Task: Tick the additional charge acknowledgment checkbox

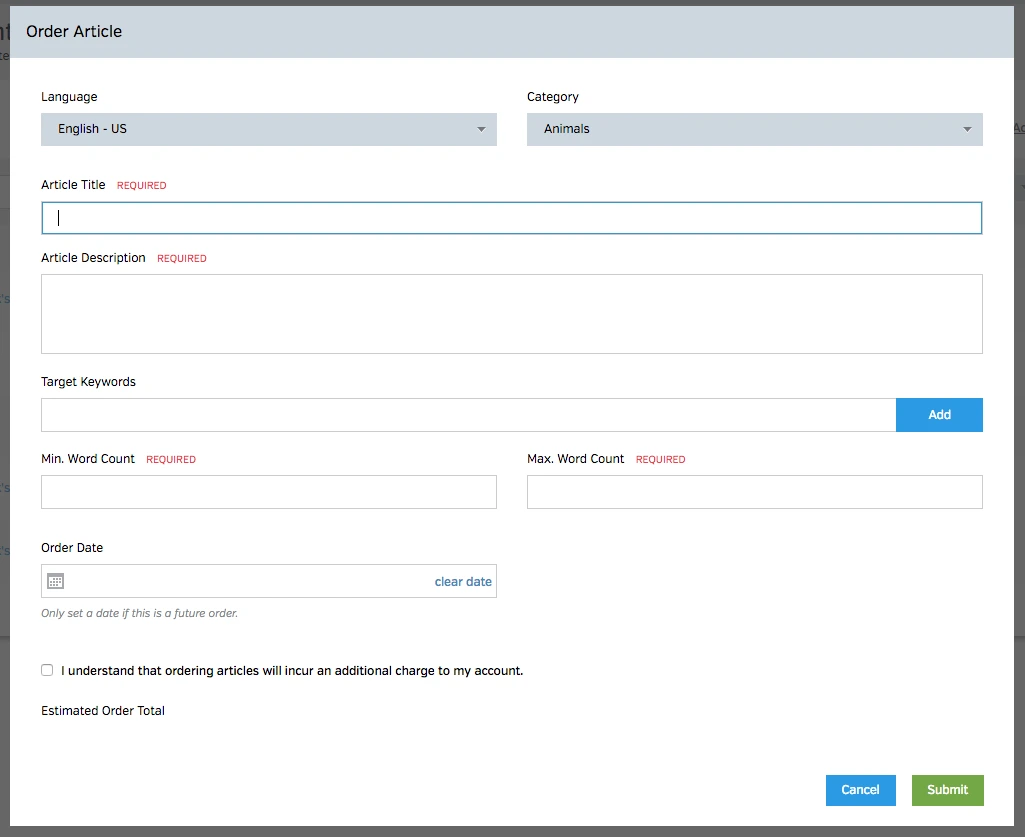Action: (x=47, y=670)
